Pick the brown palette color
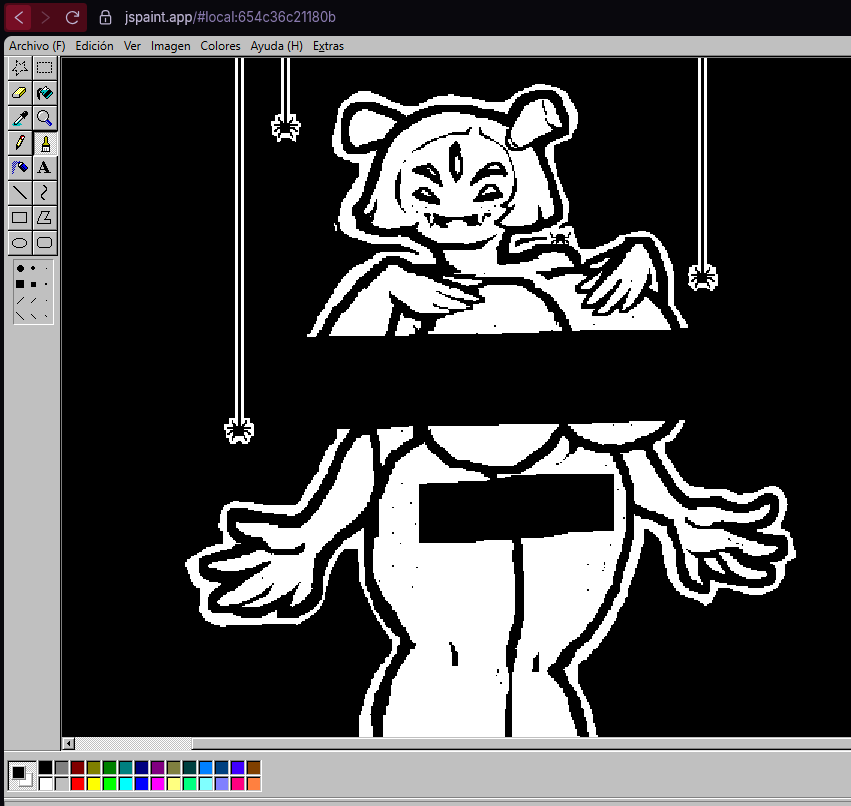This screenshot has height=806, width=851. [254, 767]
